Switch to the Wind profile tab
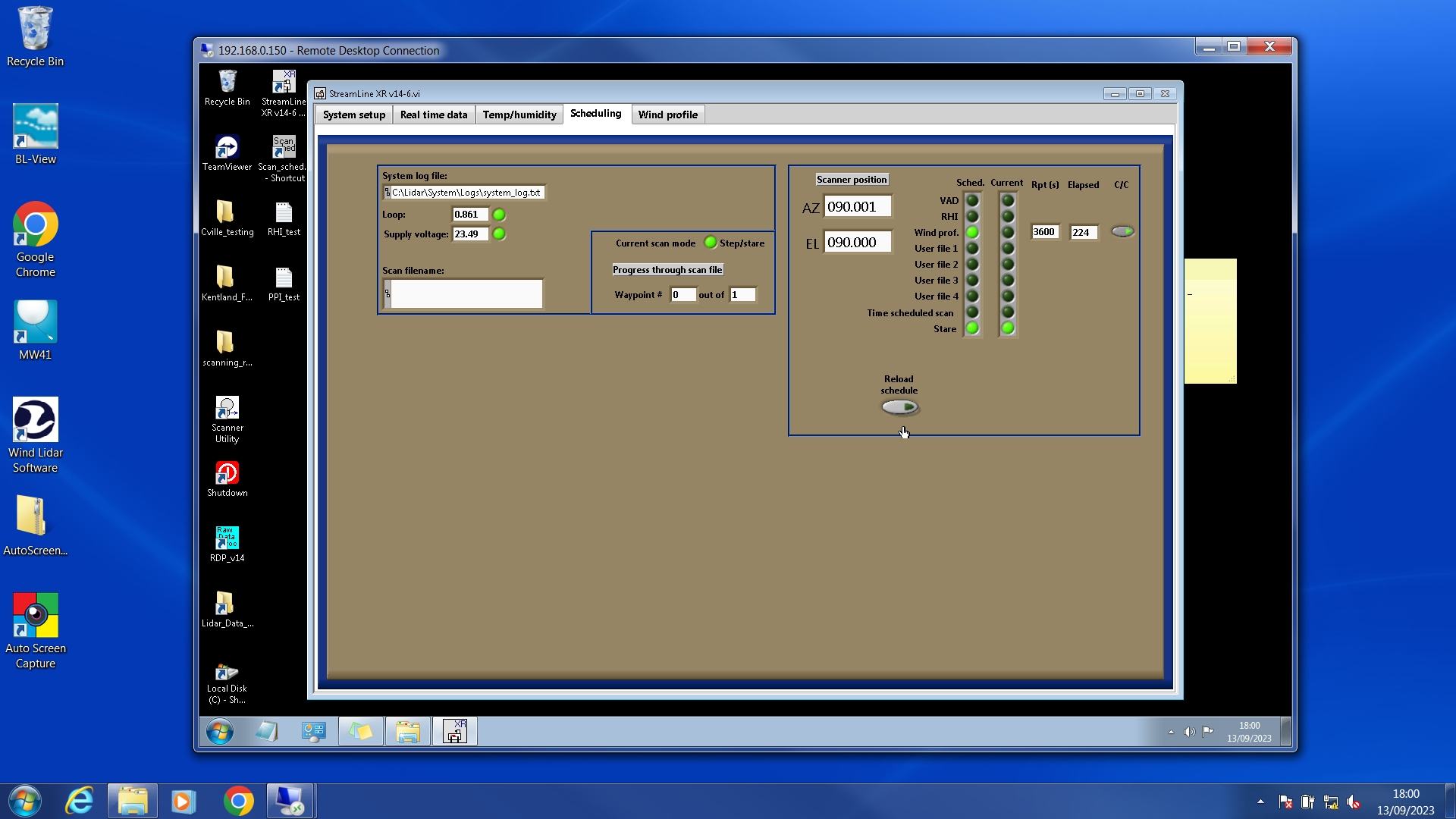The width and height of the screenshot is (1456, 819). (x=667, y=115)
